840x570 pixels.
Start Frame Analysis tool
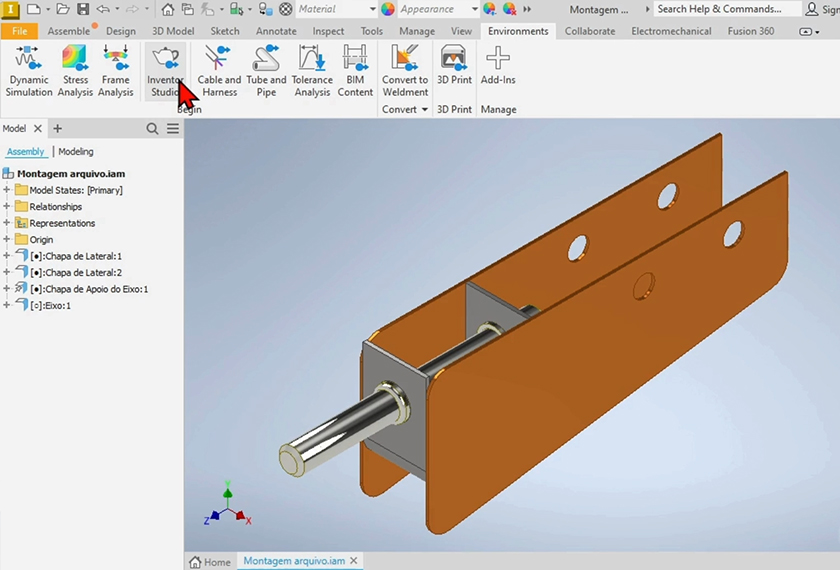116,71
